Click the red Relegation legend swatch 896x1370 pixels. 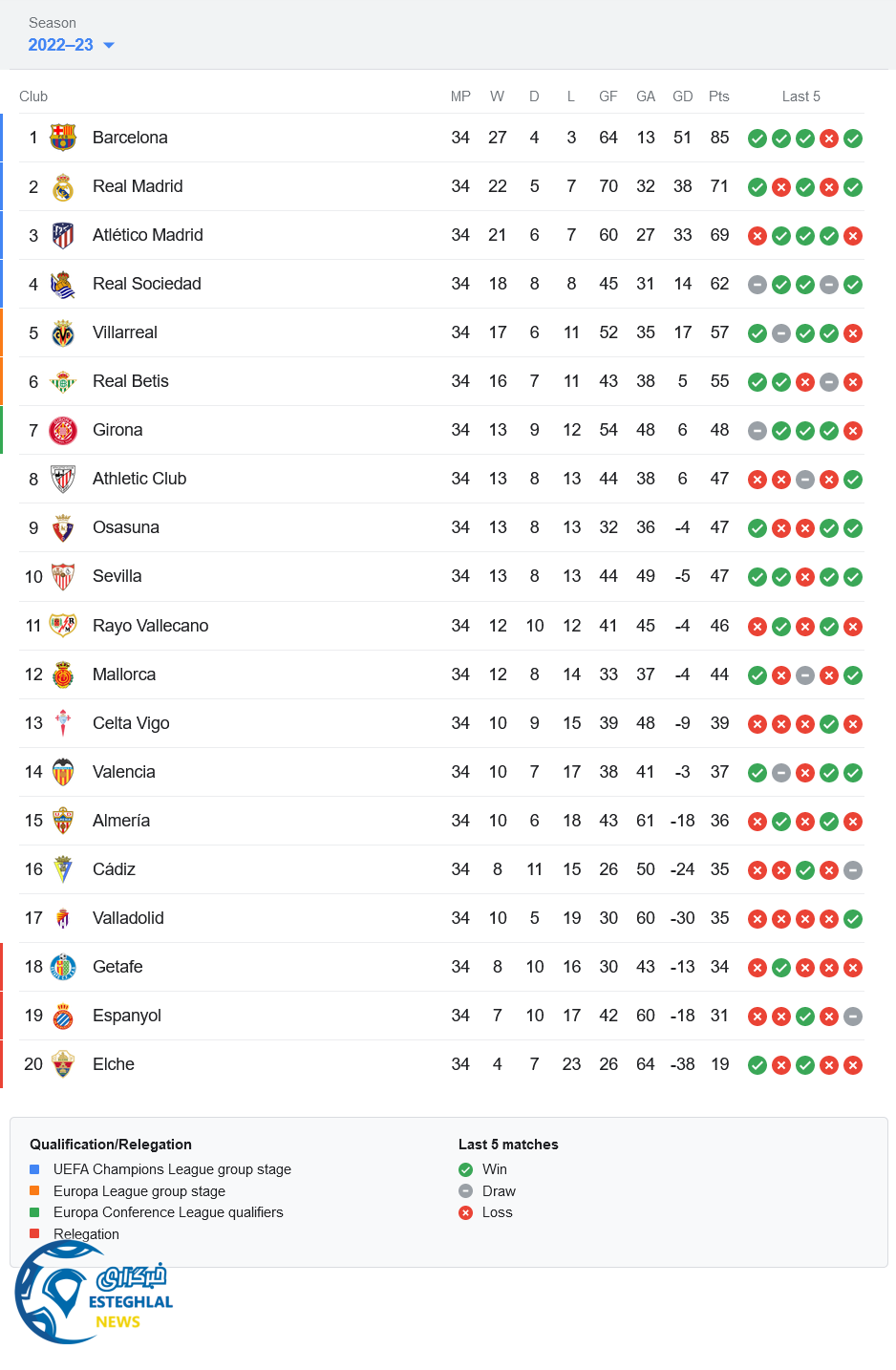34,1233
